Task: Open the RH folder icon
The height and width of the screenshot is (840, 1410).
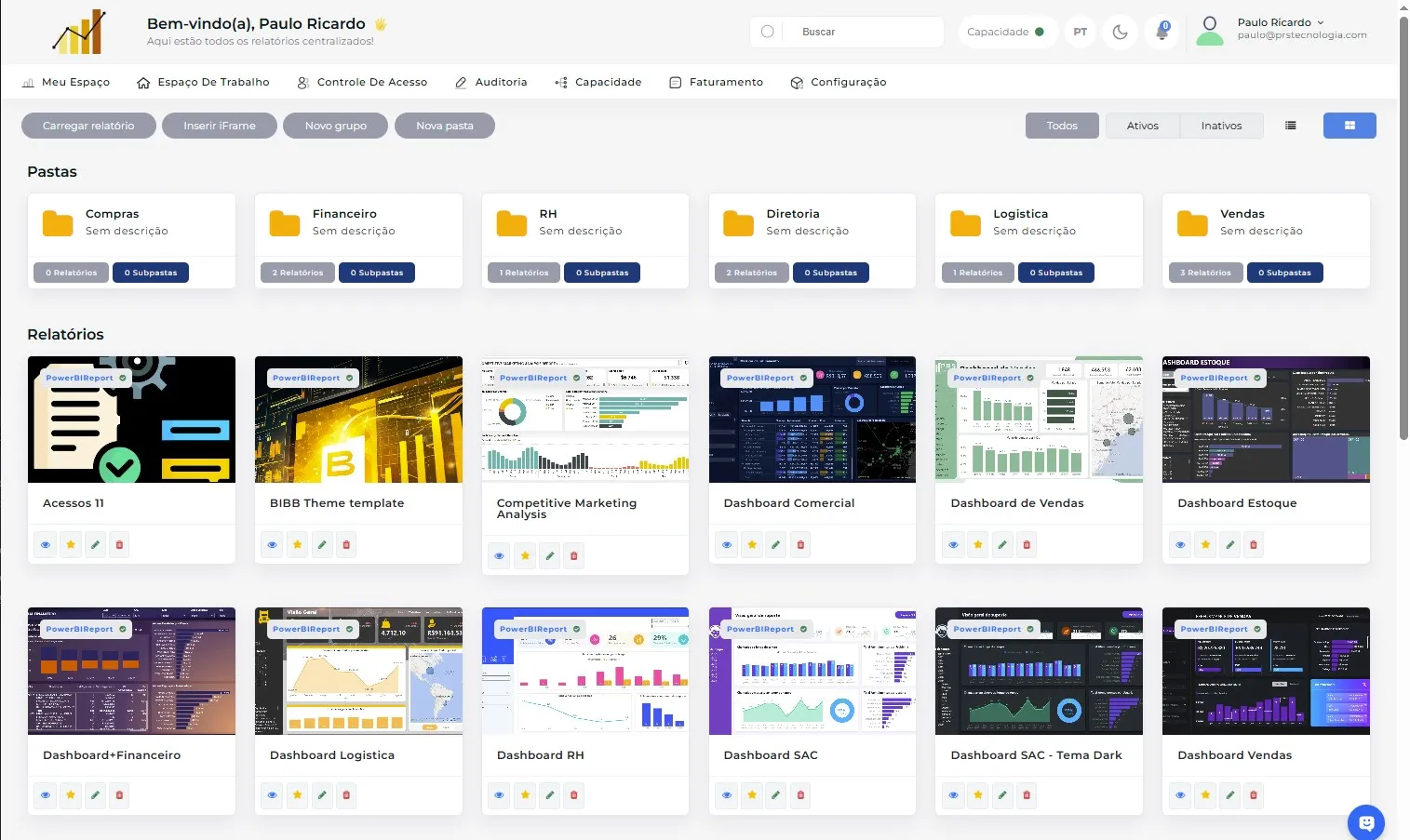Action: (x=510, y=222)
